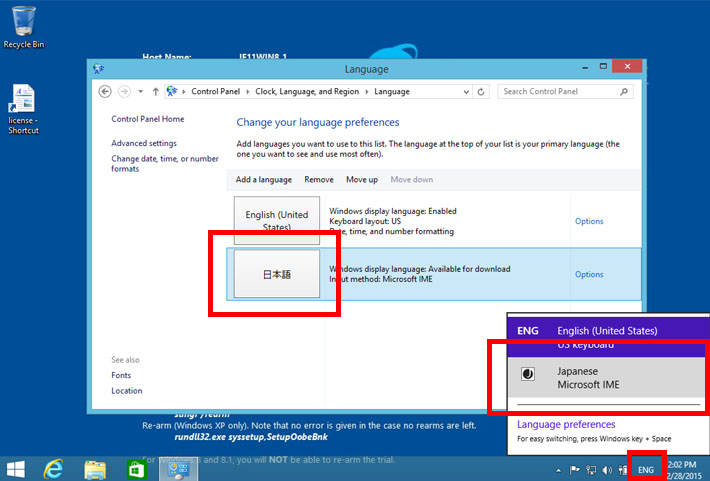The image size is (710, 481).
Task: Open Language preferences link in popup
Action: (x=566, y=424)
